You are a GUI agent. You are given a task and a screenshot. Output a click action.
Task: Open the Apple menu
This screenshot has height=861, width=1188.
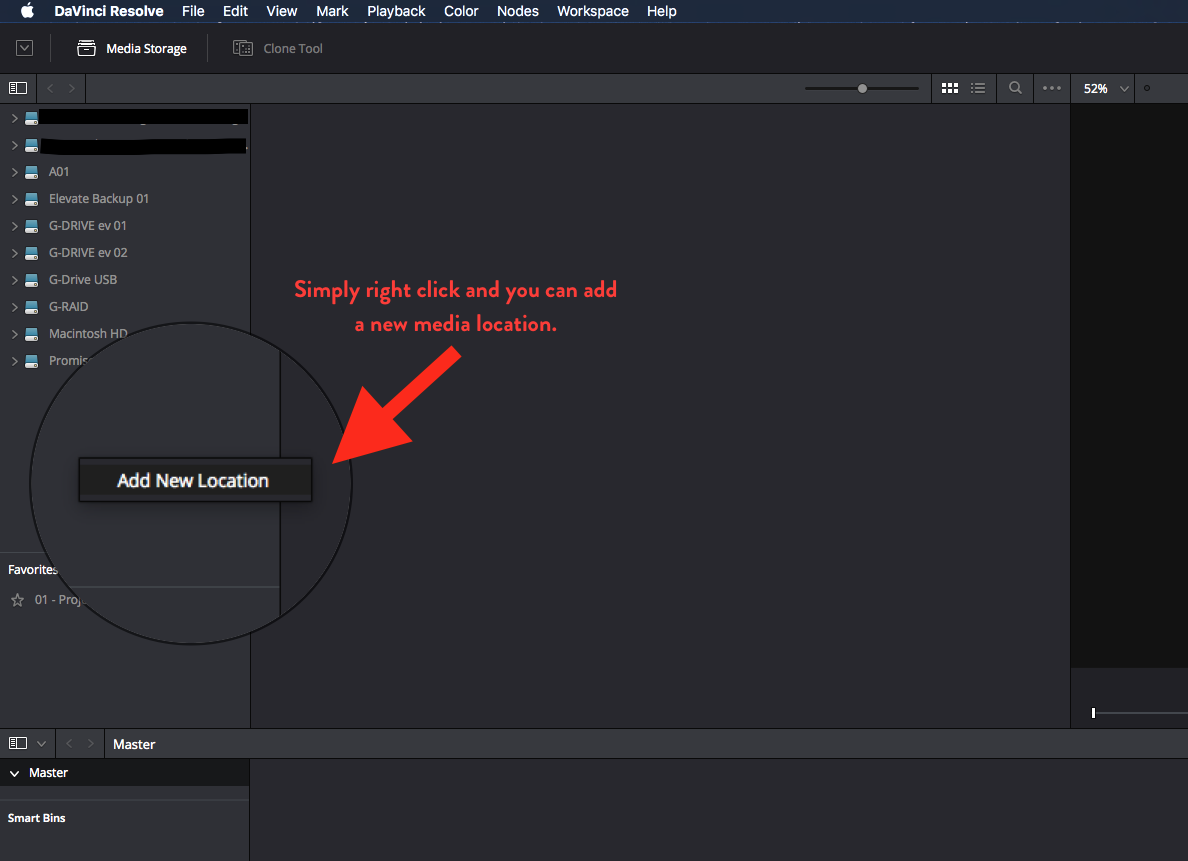click(27, 11)
